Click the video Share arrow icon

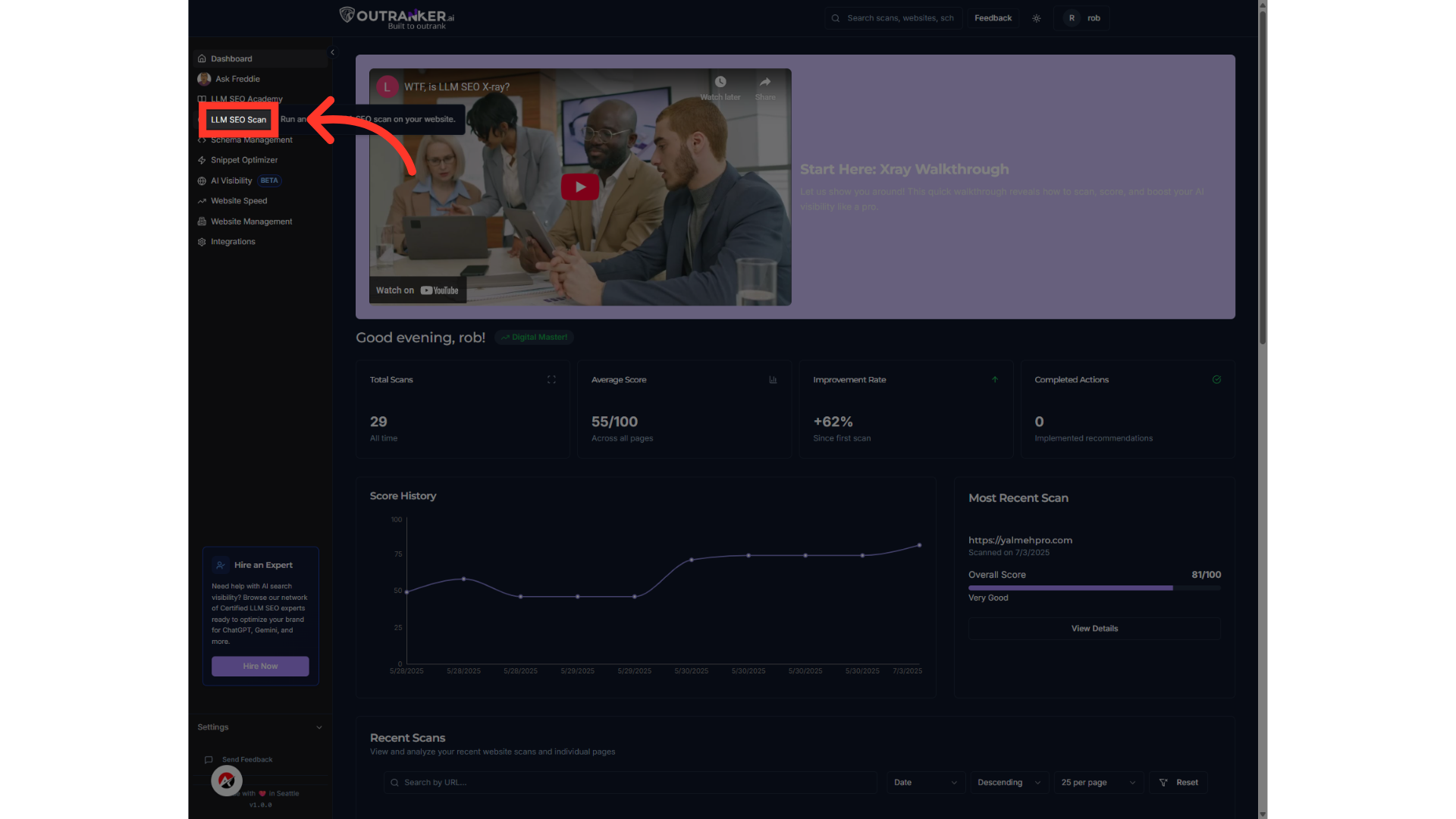pyautogui.click(x=764, y=82)
